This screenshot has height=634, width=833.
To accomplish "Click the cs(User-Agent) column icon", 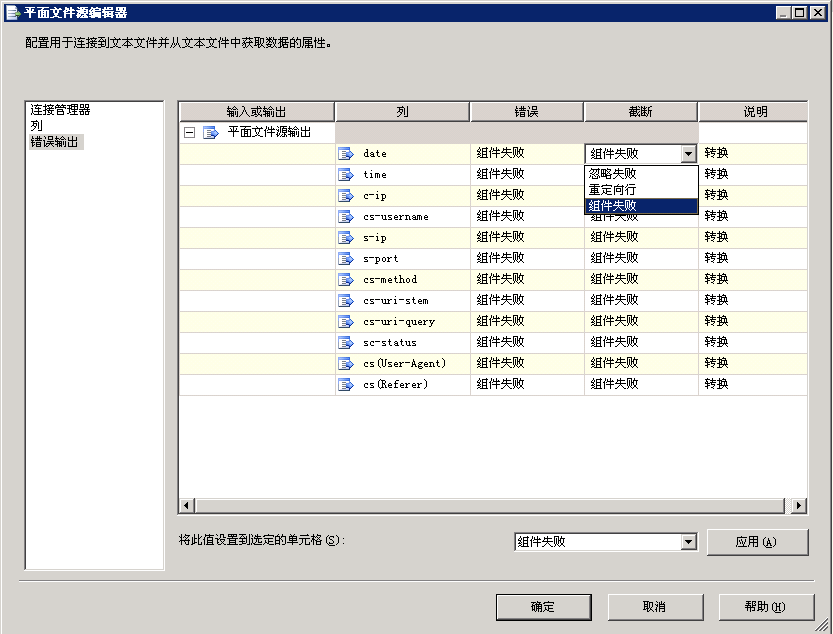I will (346, 364).
